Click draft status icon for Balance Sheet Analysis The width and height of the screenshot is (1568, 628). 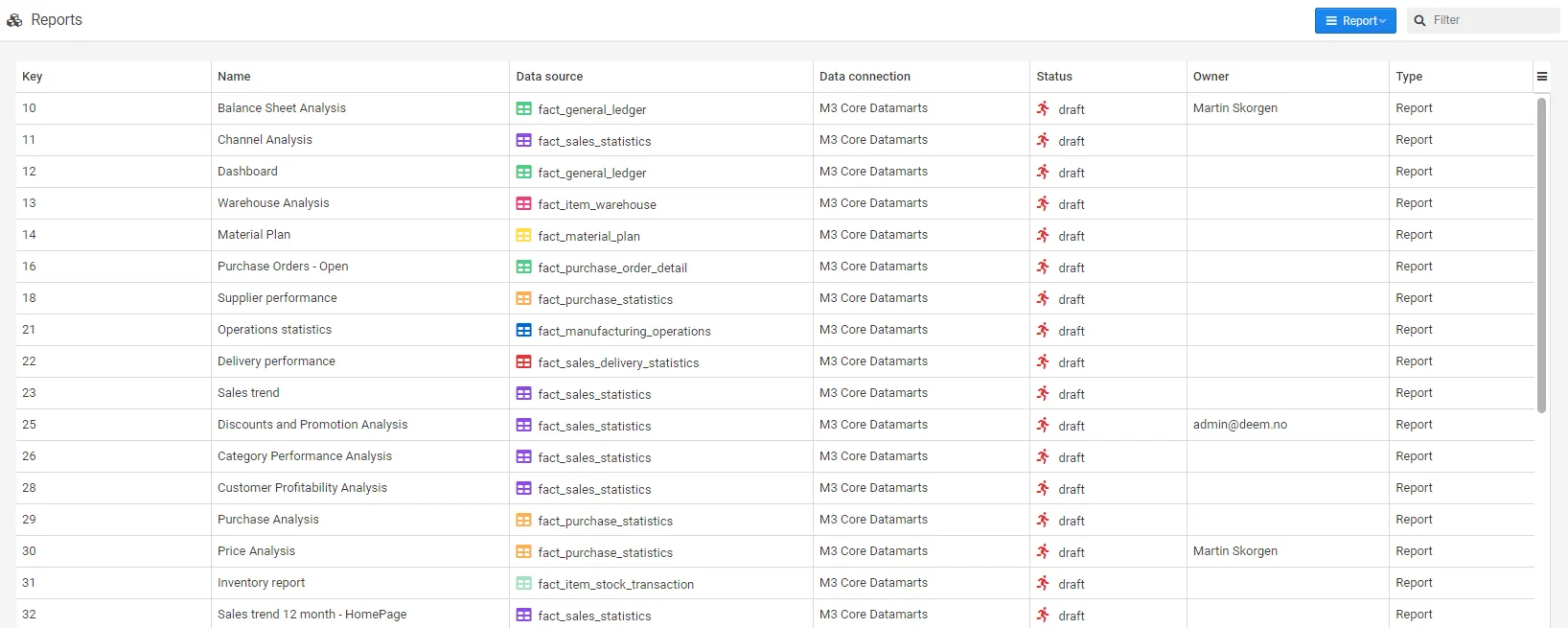click(1043, 108)
